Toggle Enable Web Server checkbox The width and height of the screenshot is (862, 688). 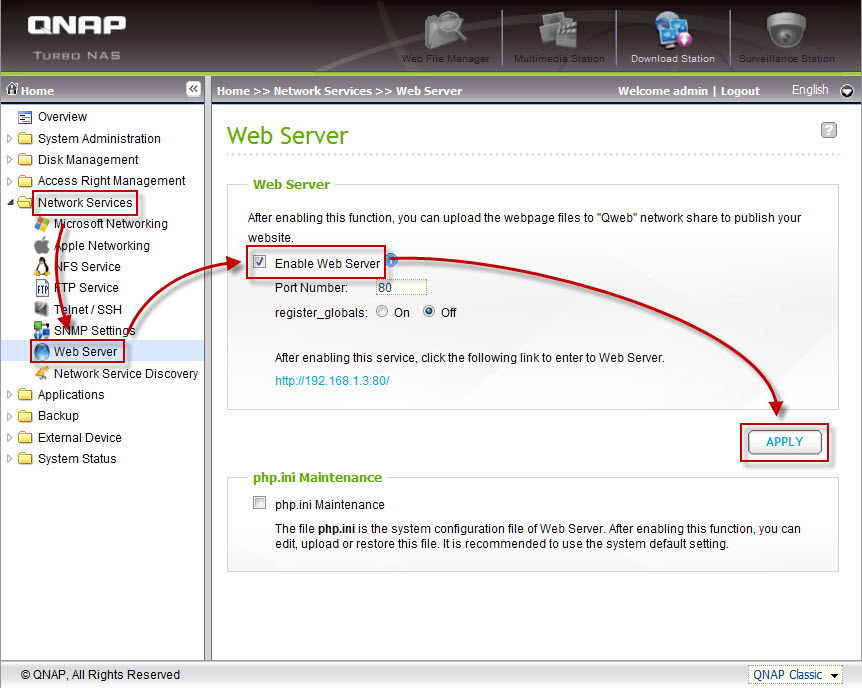point(259,262)
